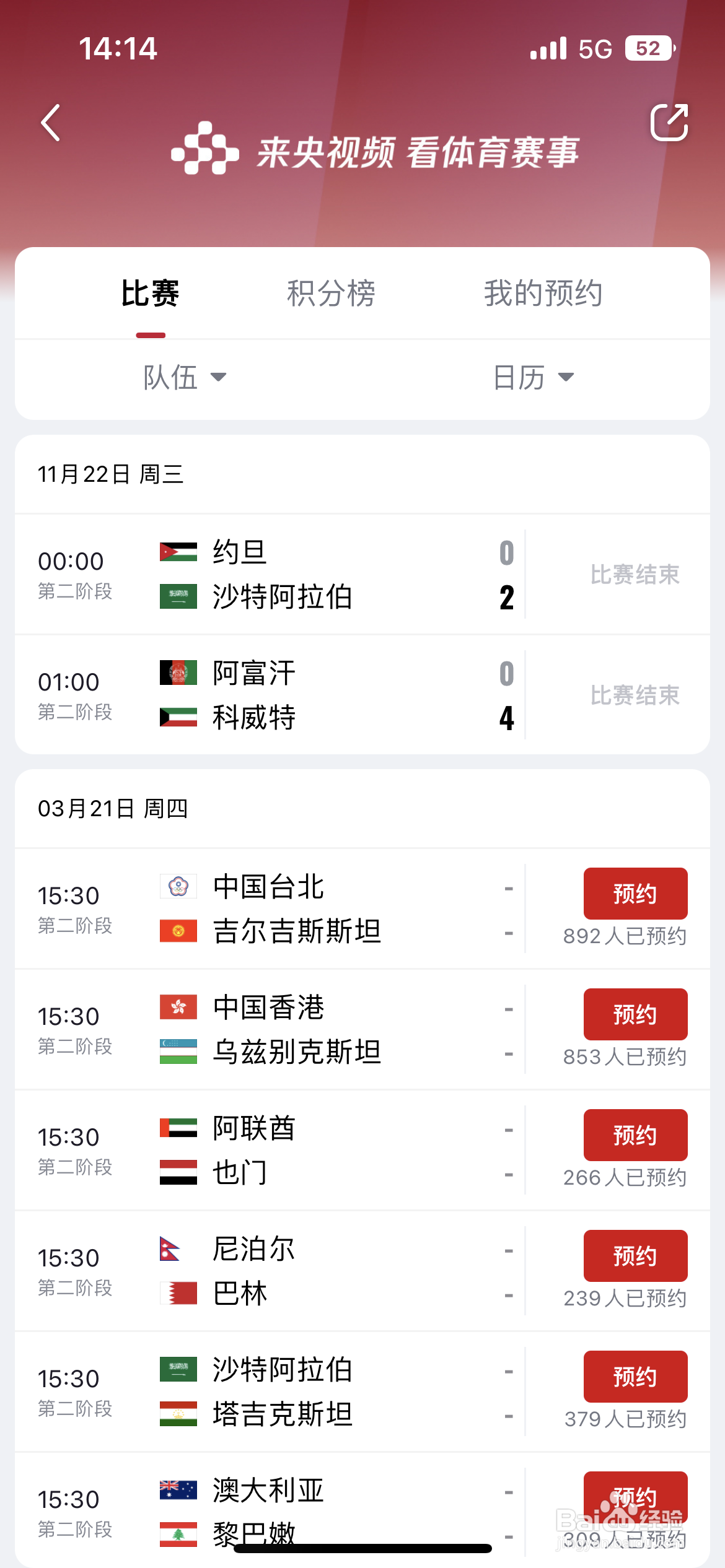Reserve the 中国台北 vs 吉尔吉斯斯坦 match
Screen dimensions: 725x1568
click(635, 894)
